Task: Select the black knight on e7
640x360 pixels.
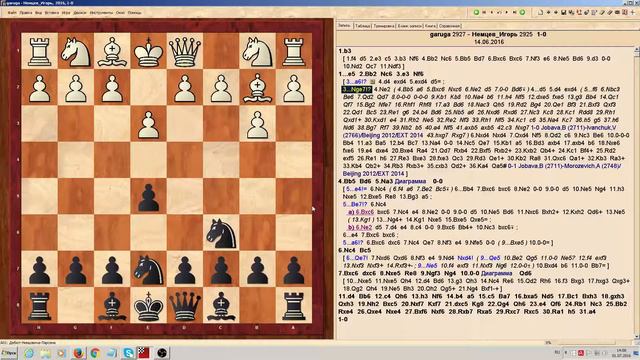Action: (x=149, y=269)
